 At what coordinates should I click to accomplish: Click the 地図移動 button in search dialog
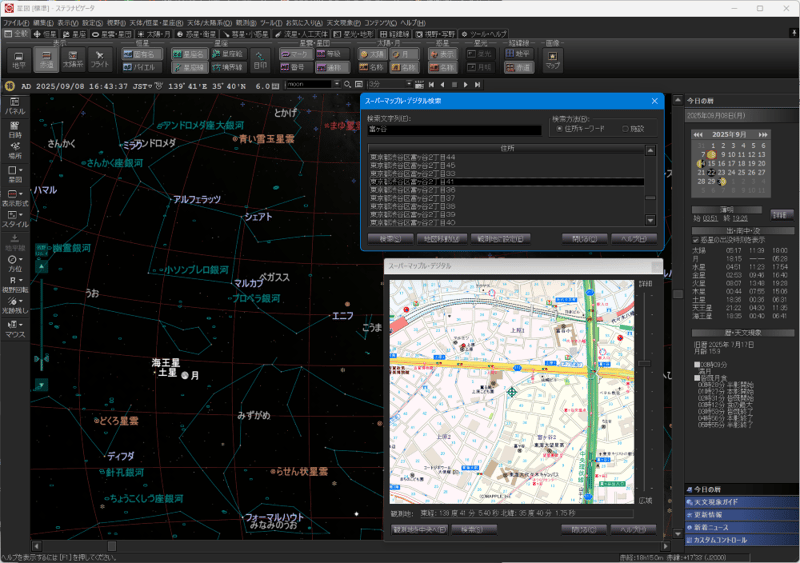441,239
